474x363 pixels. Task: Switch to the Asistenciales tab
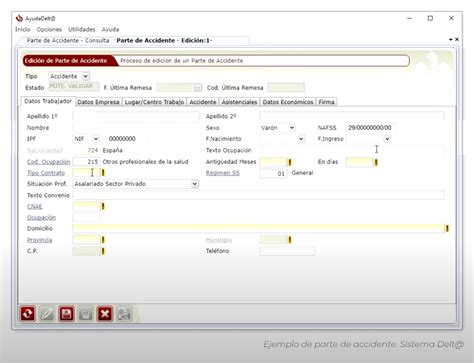click(239, 102)
